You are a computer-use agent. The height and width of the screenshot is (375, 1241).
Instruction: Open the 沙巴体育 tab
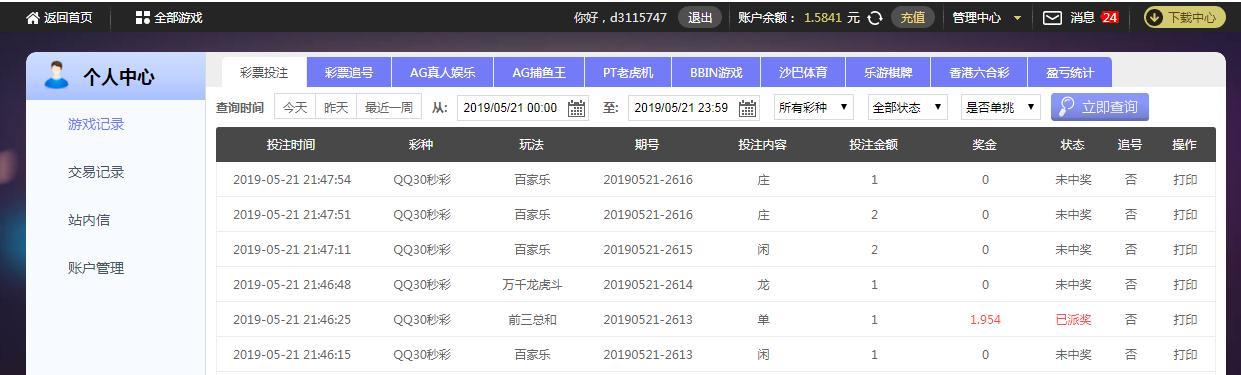pos(803,73)
